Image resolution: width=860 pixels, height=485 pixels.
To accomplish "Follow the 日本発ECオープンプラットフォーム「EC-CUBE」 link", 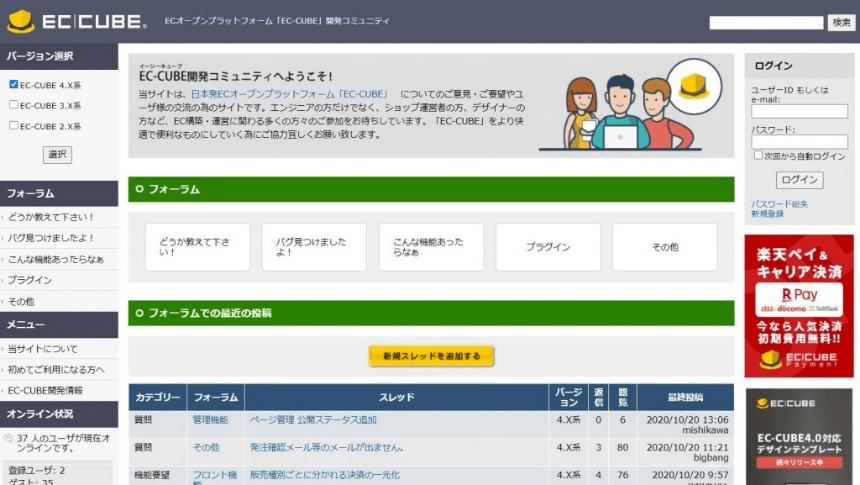I will [290, 94].
